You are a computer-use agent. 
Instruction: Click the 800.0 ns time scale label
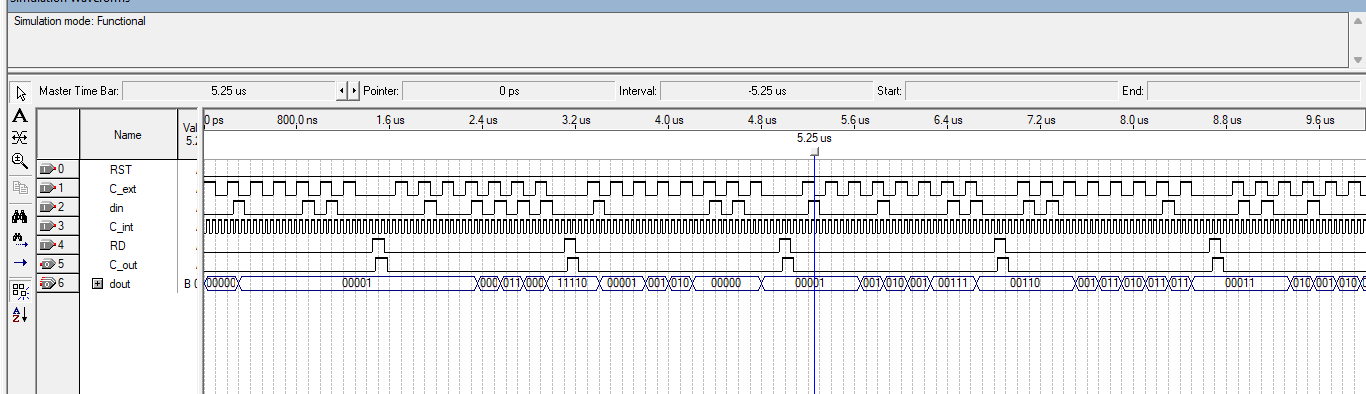pyautogui.click(x=297, y=120)
